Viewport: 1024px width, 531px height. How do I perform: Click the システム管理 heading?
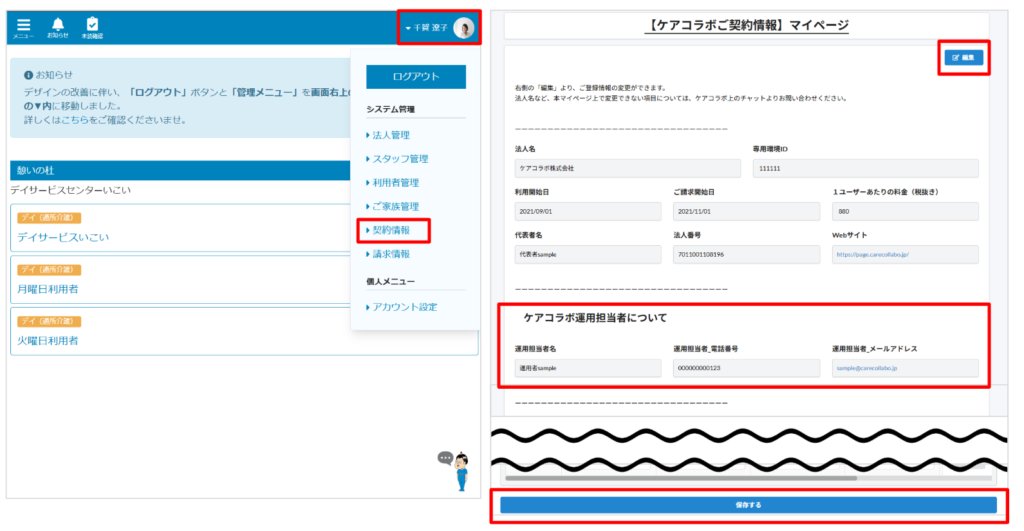(x=391, y=109)
